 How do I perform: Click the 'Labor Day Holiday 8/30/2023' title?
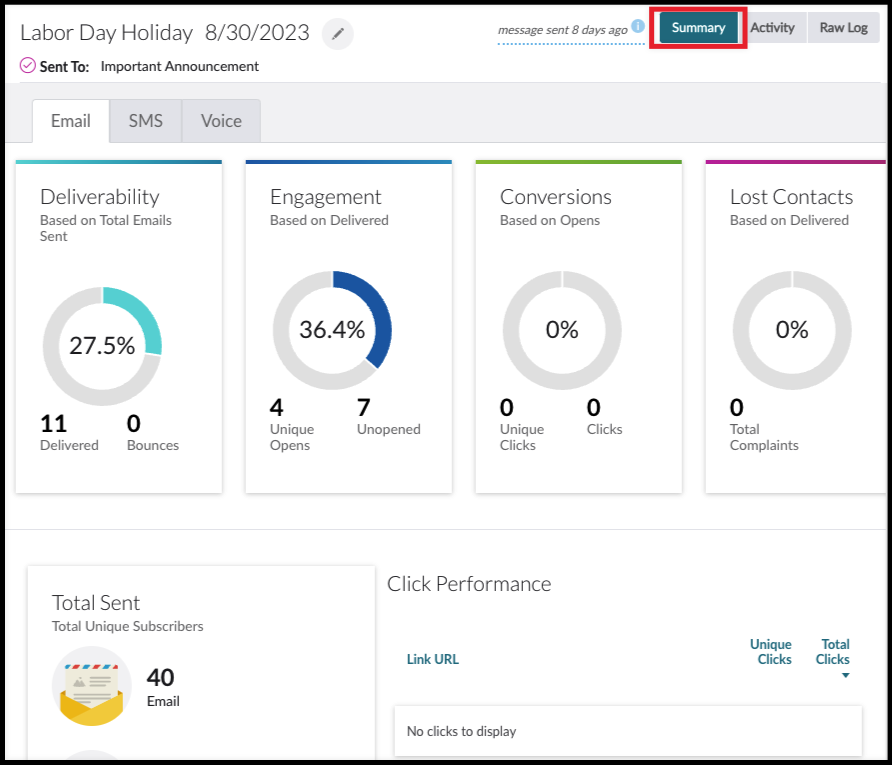point(164,33)
